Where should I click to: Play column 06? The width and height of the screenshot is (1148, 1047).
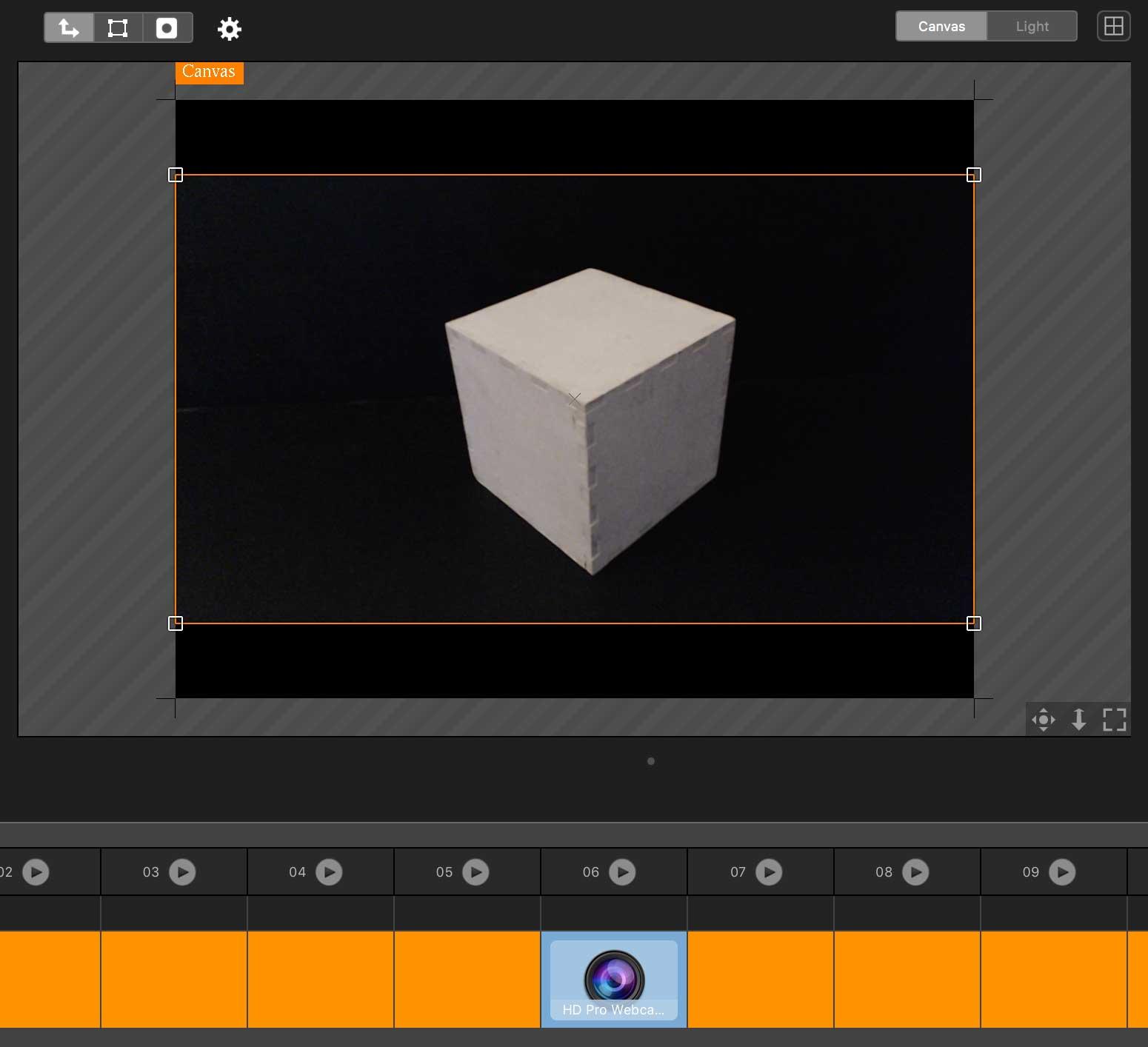[622, 872]
